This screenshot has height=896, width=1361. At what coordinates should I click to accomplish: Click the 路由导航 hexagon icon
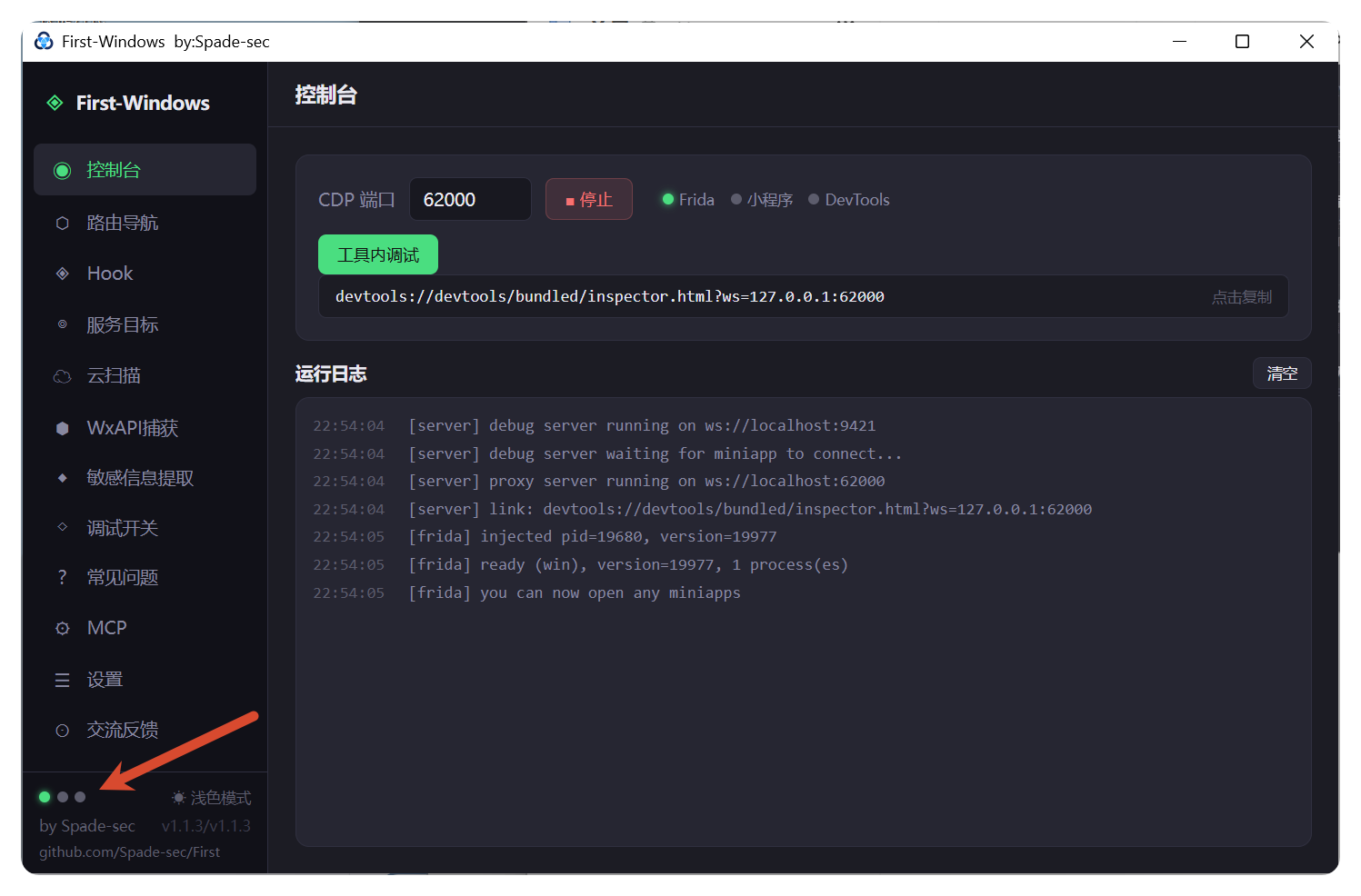pos(62,224)
